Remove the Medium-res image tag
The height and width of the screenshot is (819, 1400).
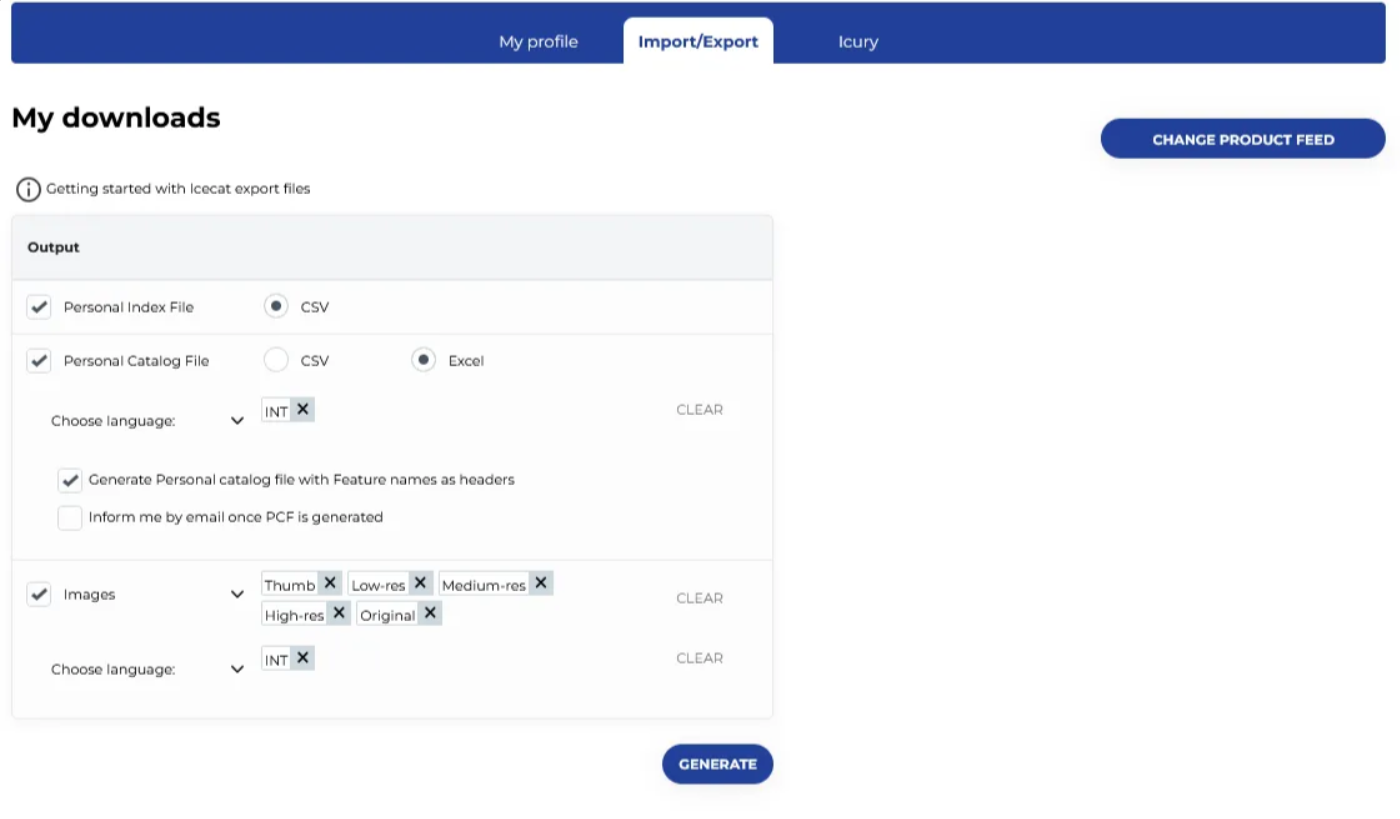pyautogui.click(x=541, y=584)
